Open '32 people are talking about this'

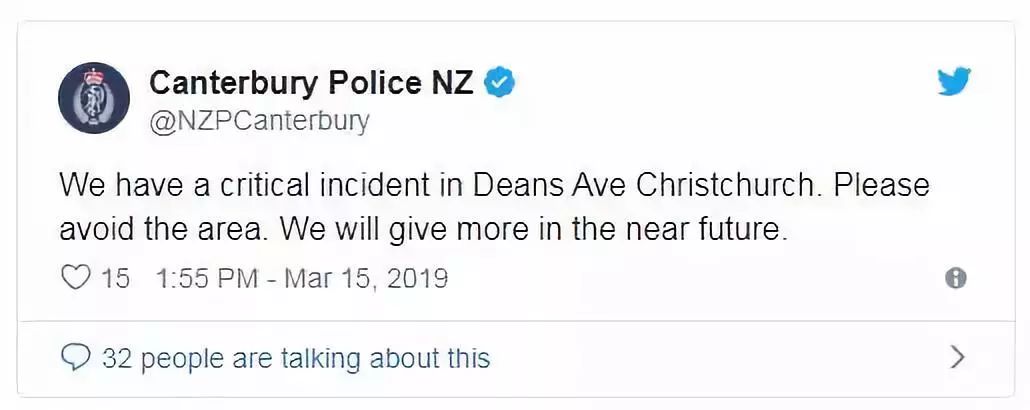click(296, 359)
